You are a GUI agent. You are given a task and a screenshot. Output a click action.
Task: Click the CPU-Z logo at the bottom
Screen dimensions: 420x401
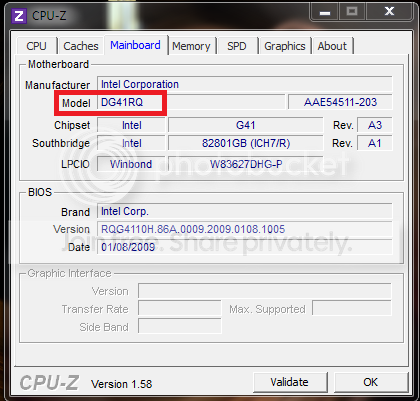coord(49,382)
